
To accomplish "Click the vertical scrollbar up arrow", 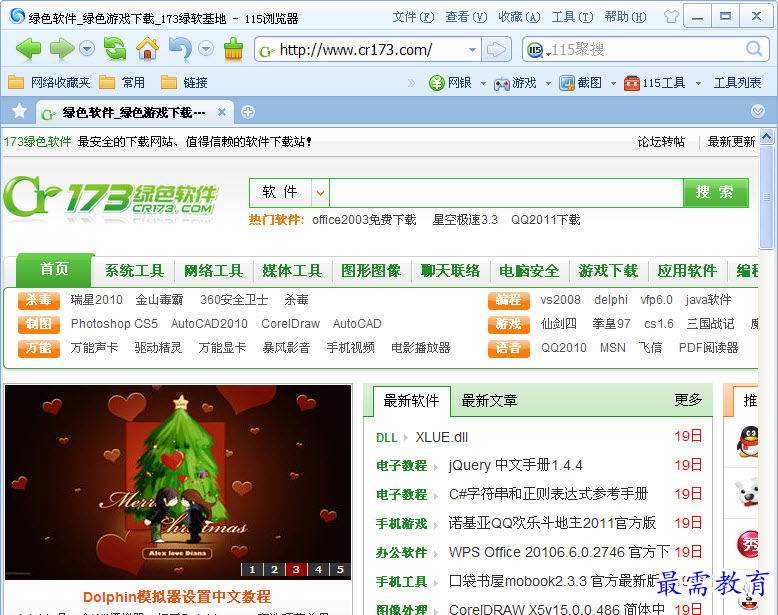I will (766, 136).
